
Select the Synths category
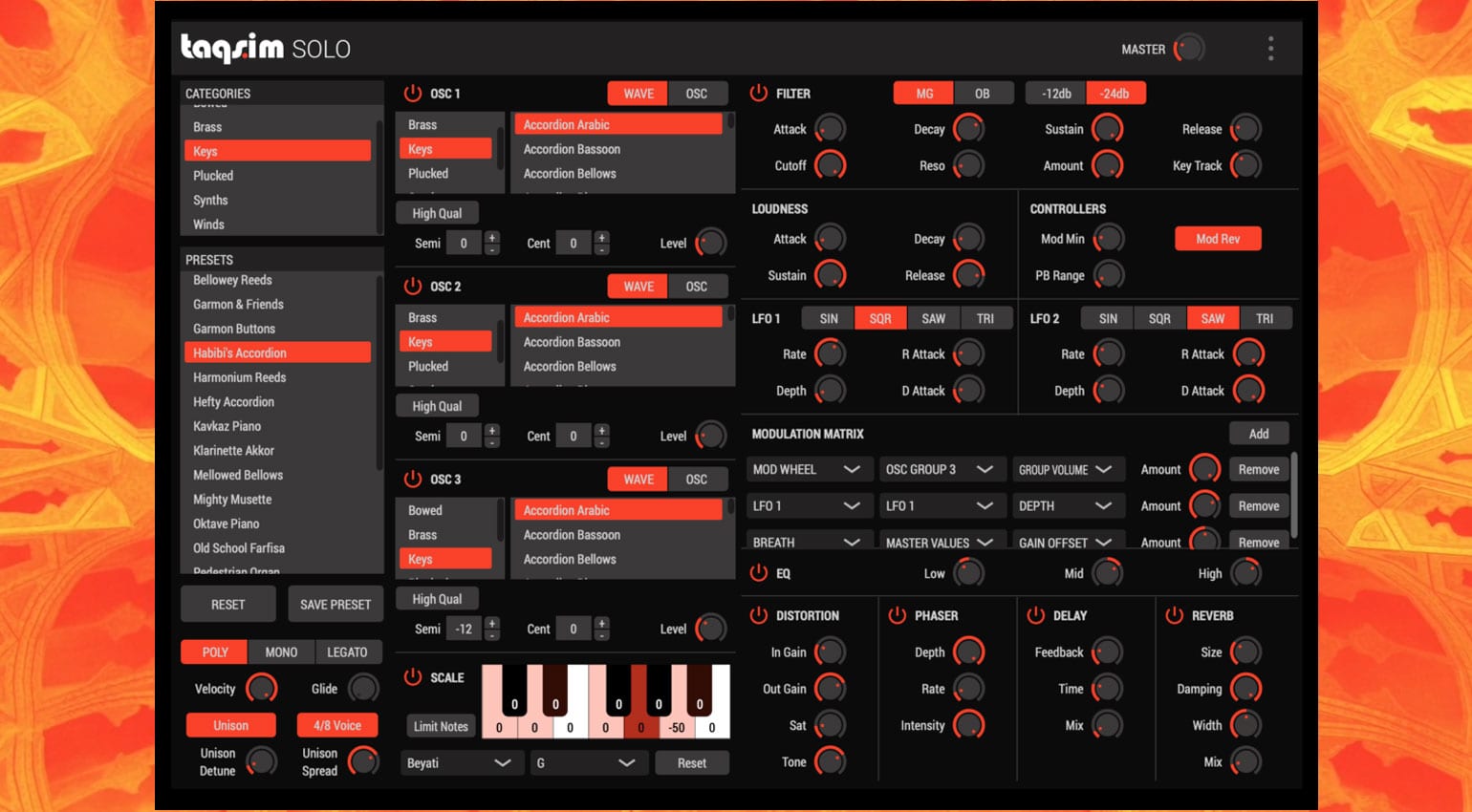click(210, 200)
